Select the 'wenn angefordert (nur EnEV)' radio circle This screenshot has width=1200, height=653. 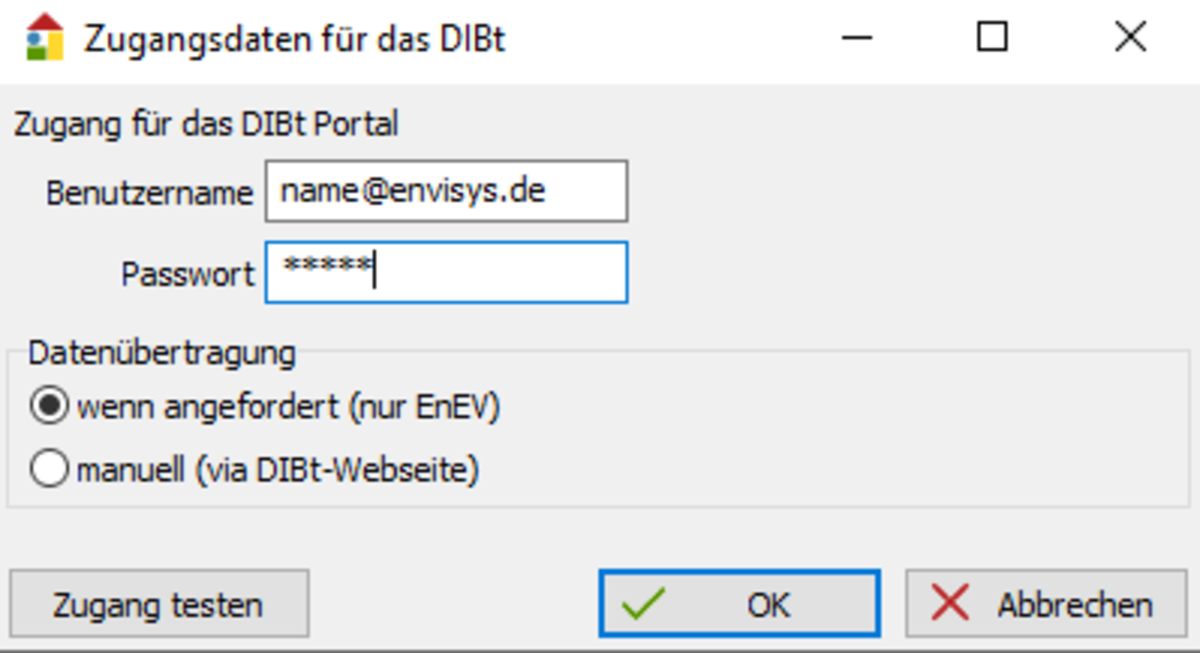coord(49,408)
